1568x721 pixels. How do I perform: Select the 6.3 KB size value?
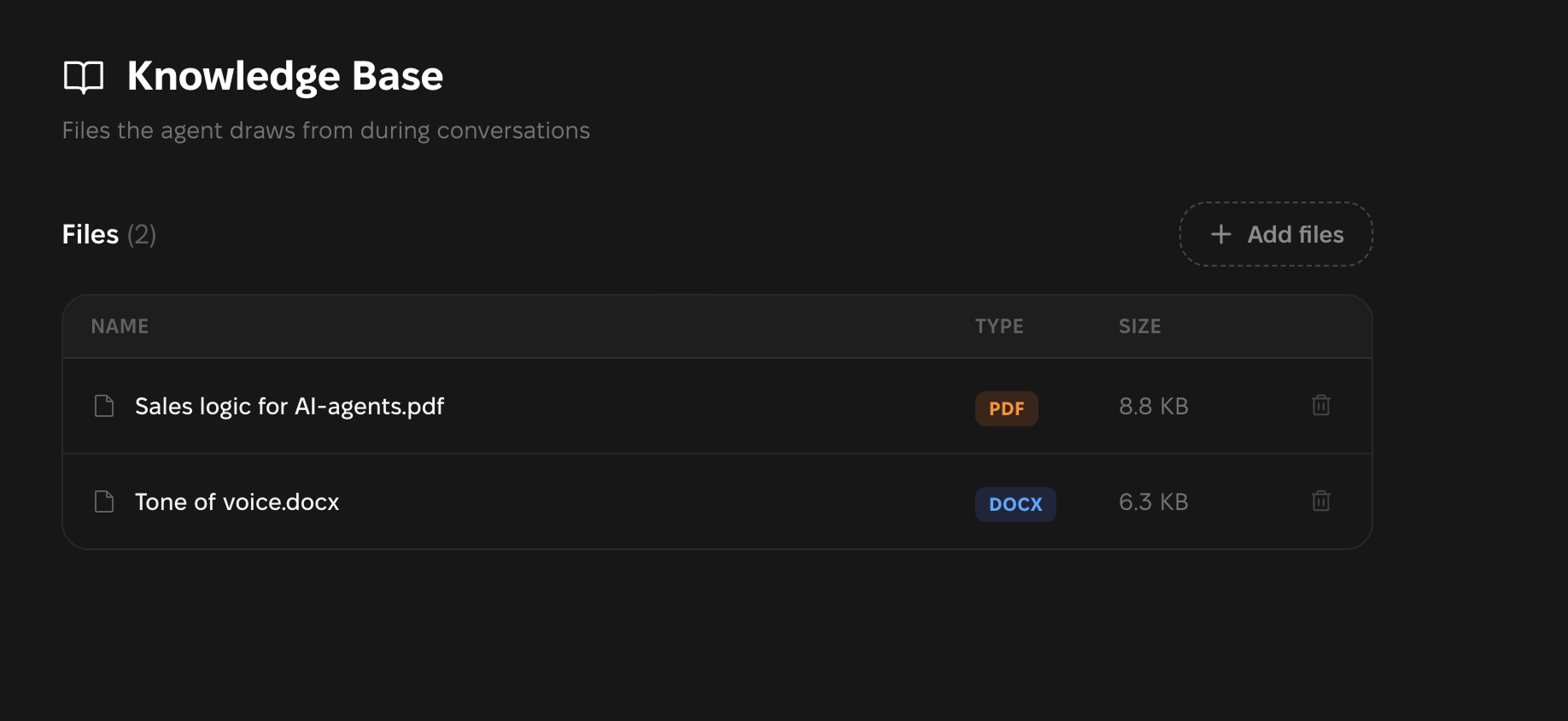(x=1153, y=501)
